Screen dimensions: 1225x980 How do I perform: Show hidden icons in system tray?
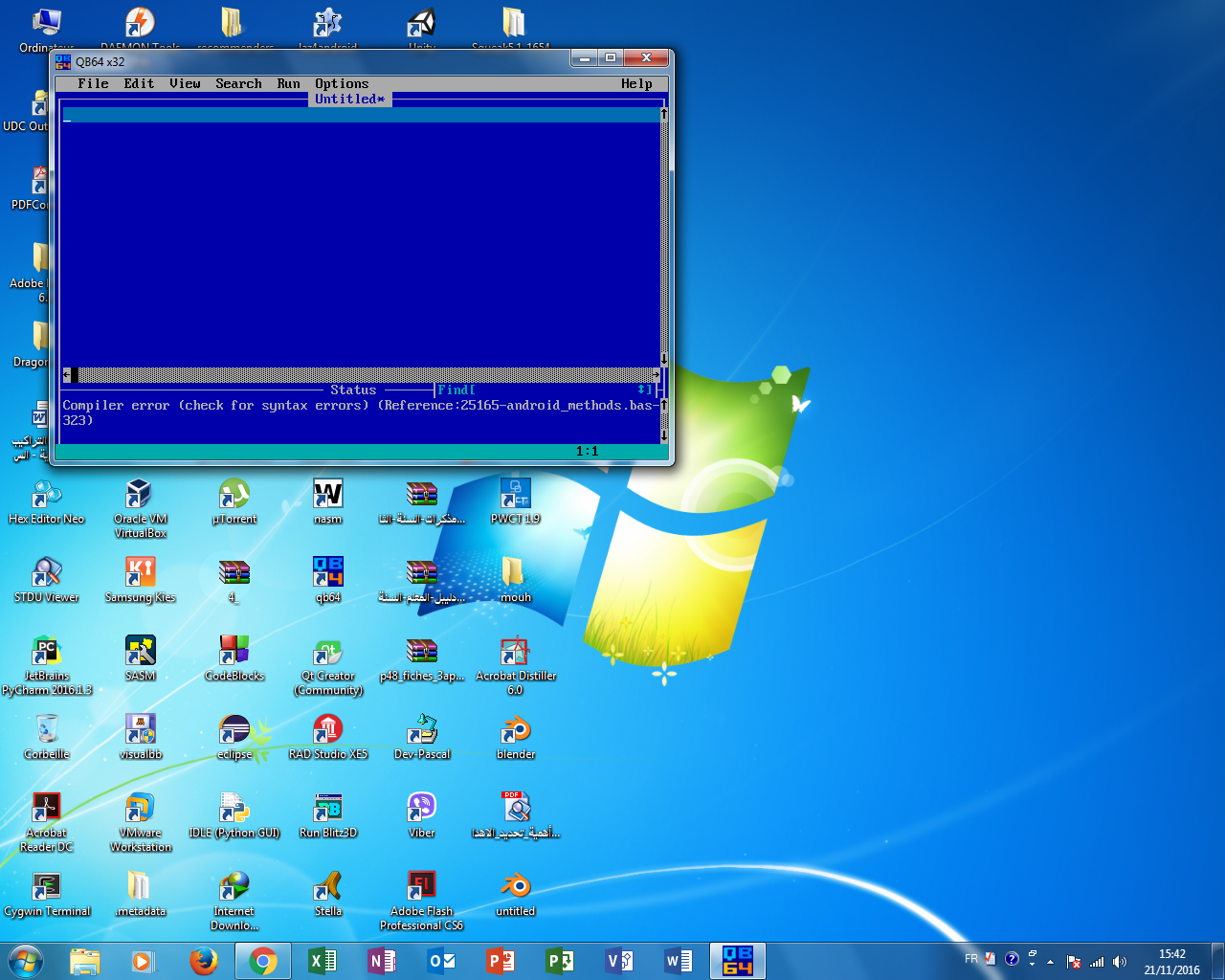(1050, 961)
